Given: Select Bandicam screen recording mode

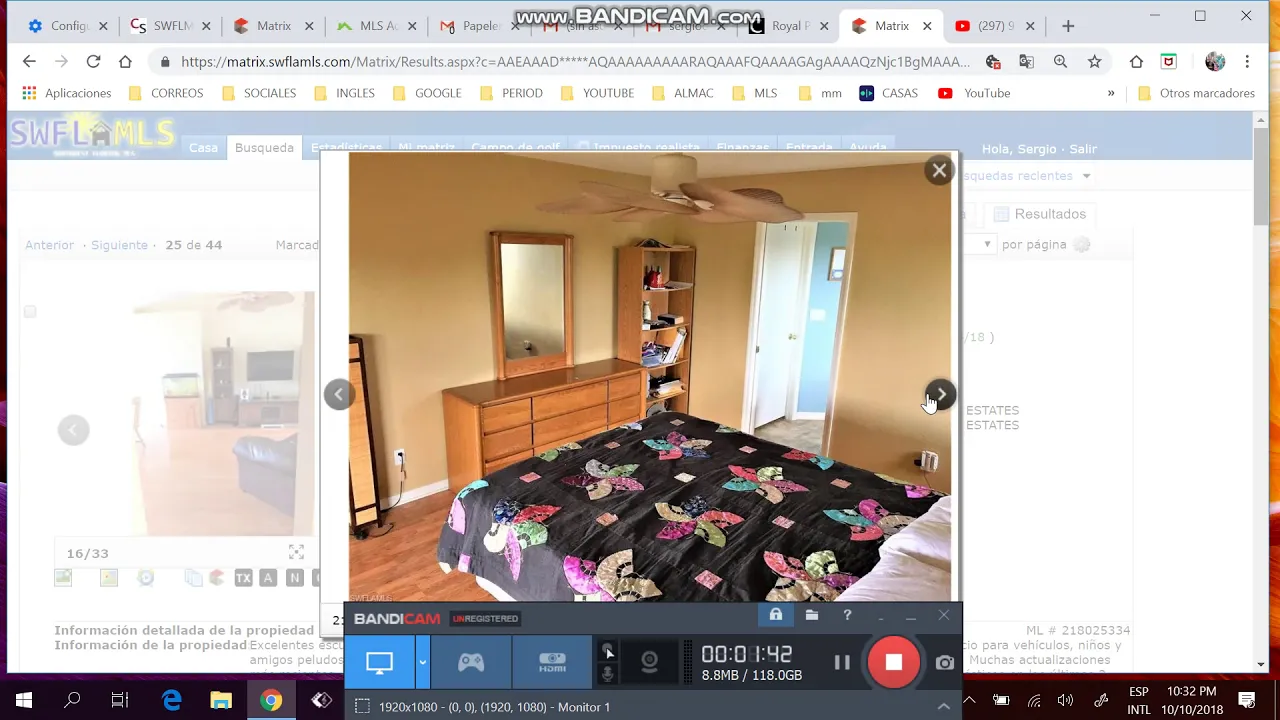Looking at the screenshot, I should [379, 662].
